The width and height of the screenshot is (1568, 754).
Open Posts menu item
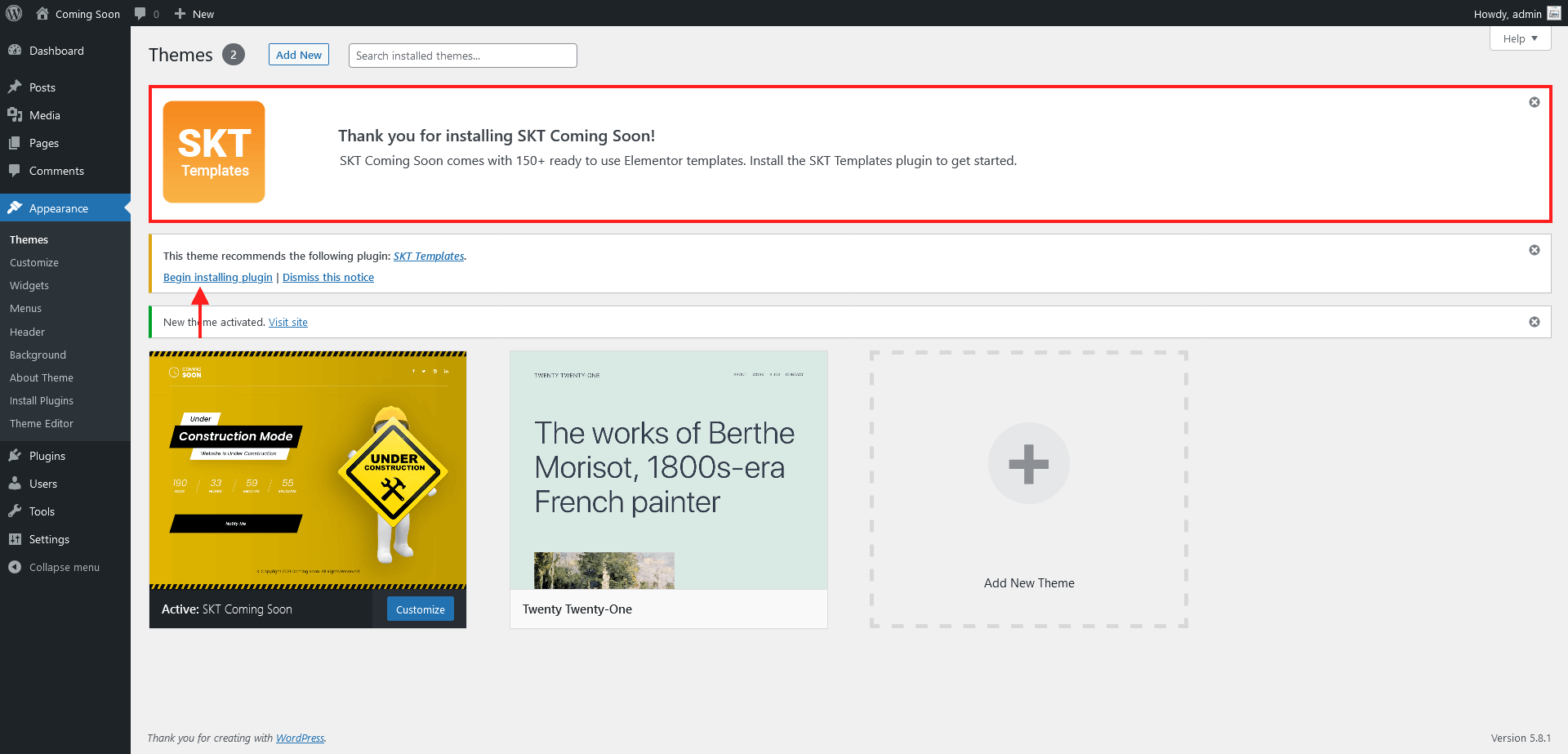[x=65, y=87]
